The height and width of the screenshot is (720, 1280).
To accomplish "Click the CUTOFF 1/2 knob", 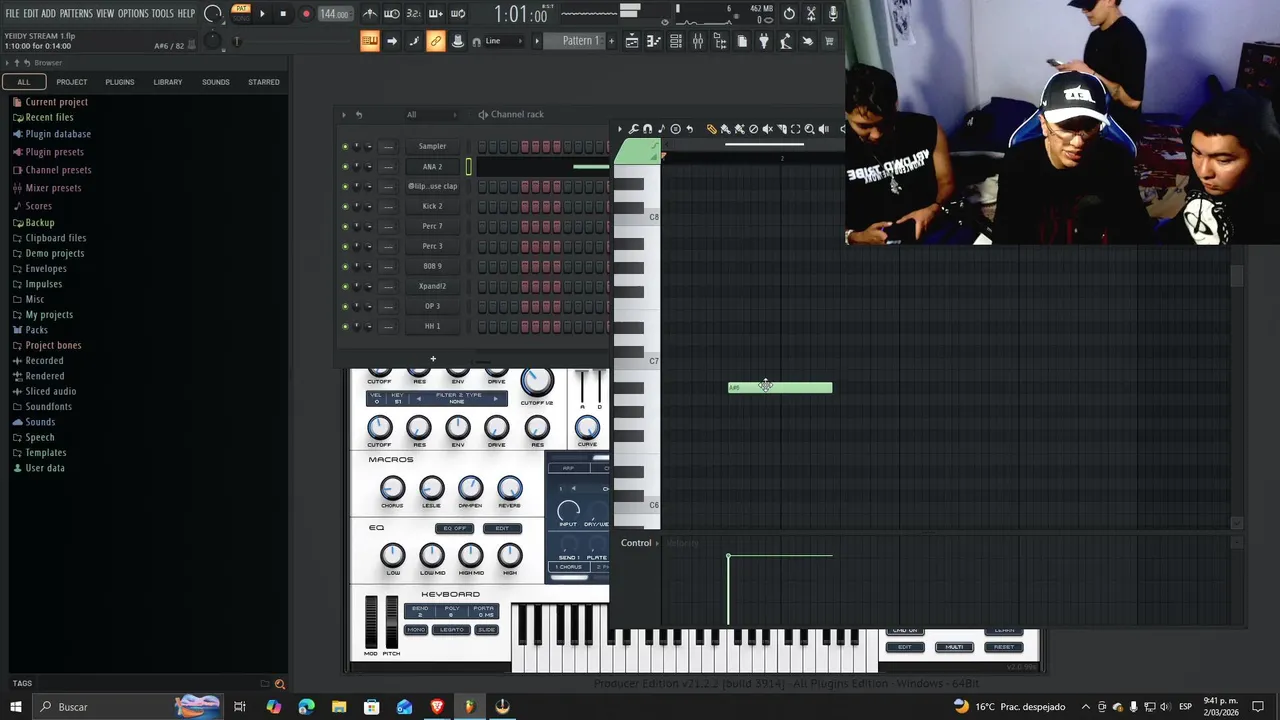I will pyautogui.click(x=536, y=382).
